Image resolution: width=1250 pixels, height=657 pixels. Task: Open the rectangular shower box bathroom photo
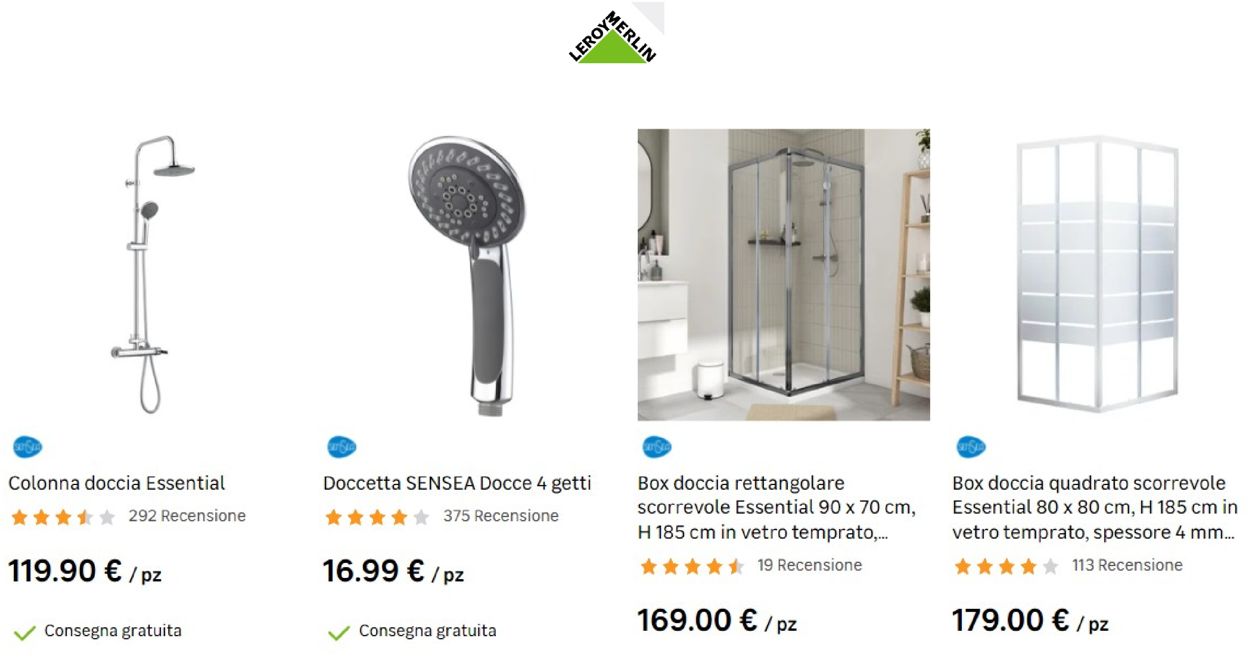click(784, 274)
